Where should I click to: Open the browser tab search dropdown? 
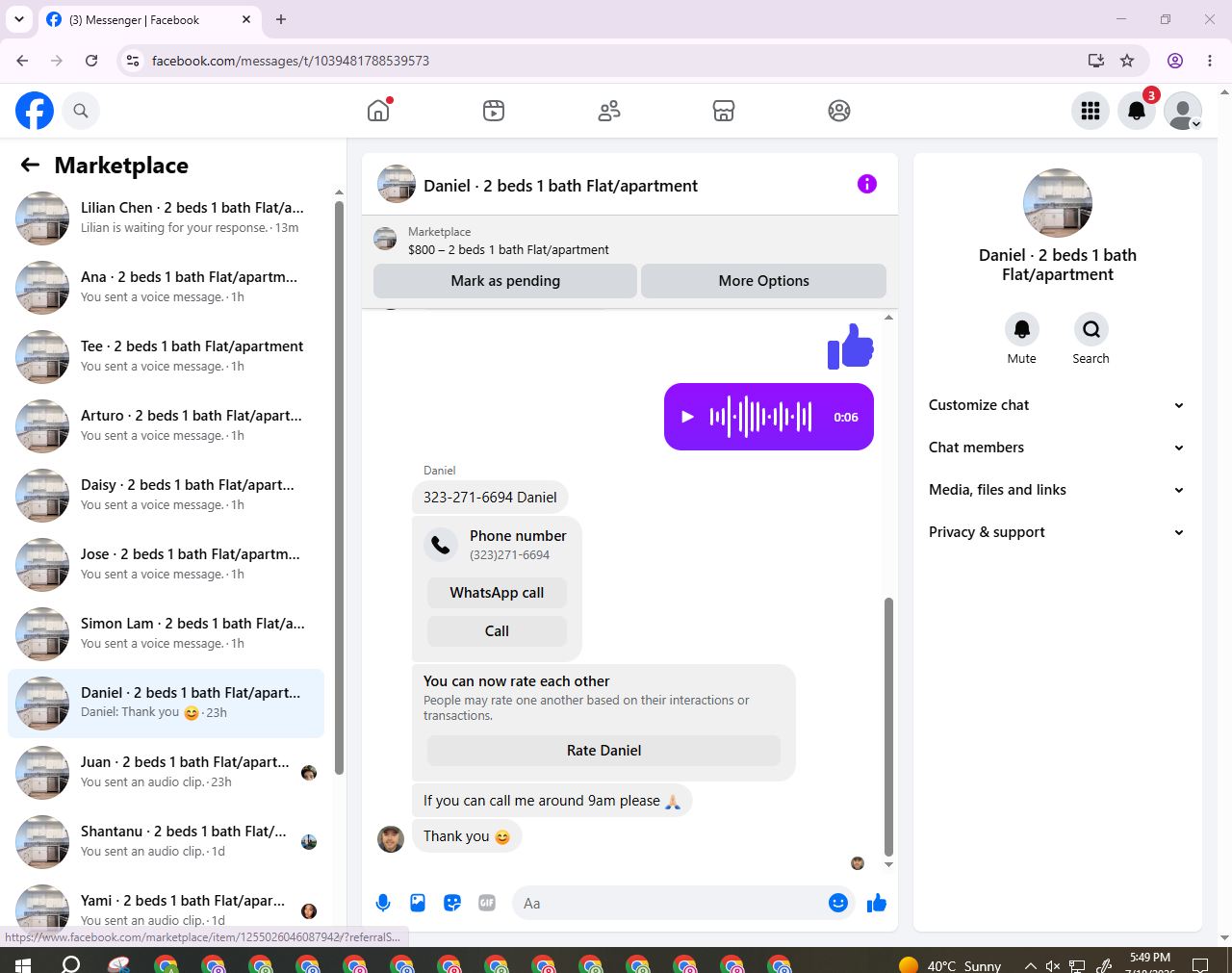(19, 19)
